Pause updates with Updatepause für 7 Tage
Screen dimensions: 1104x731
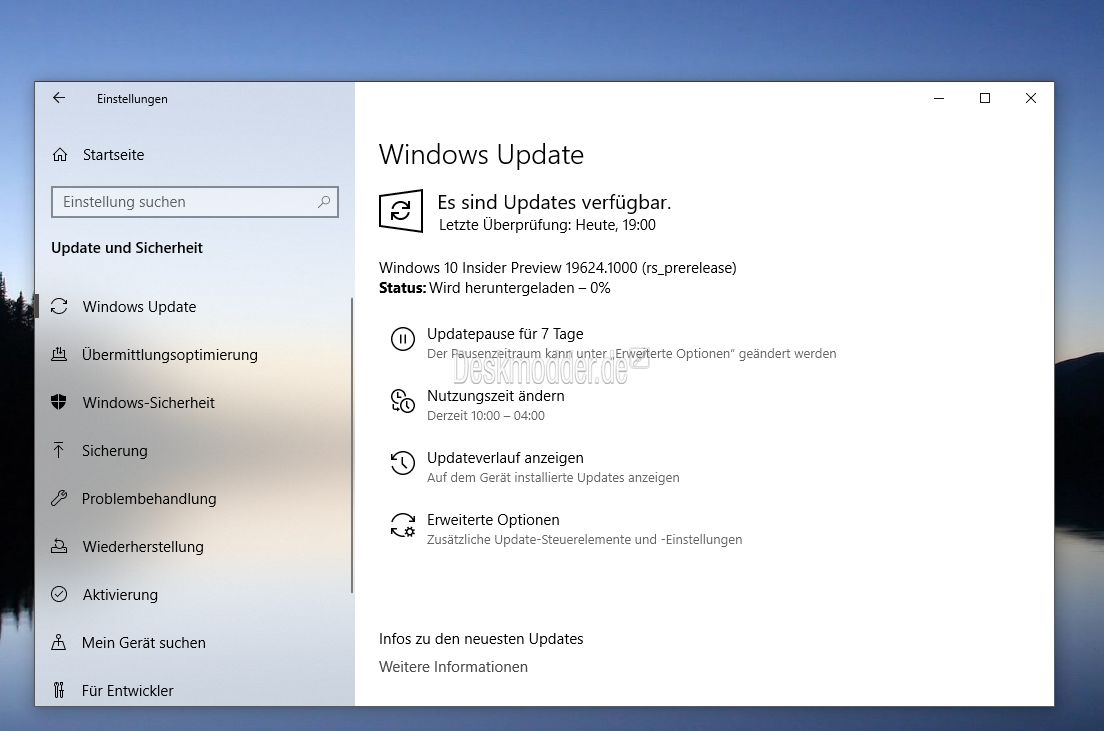pyautogui.click(x=505, y=334)
